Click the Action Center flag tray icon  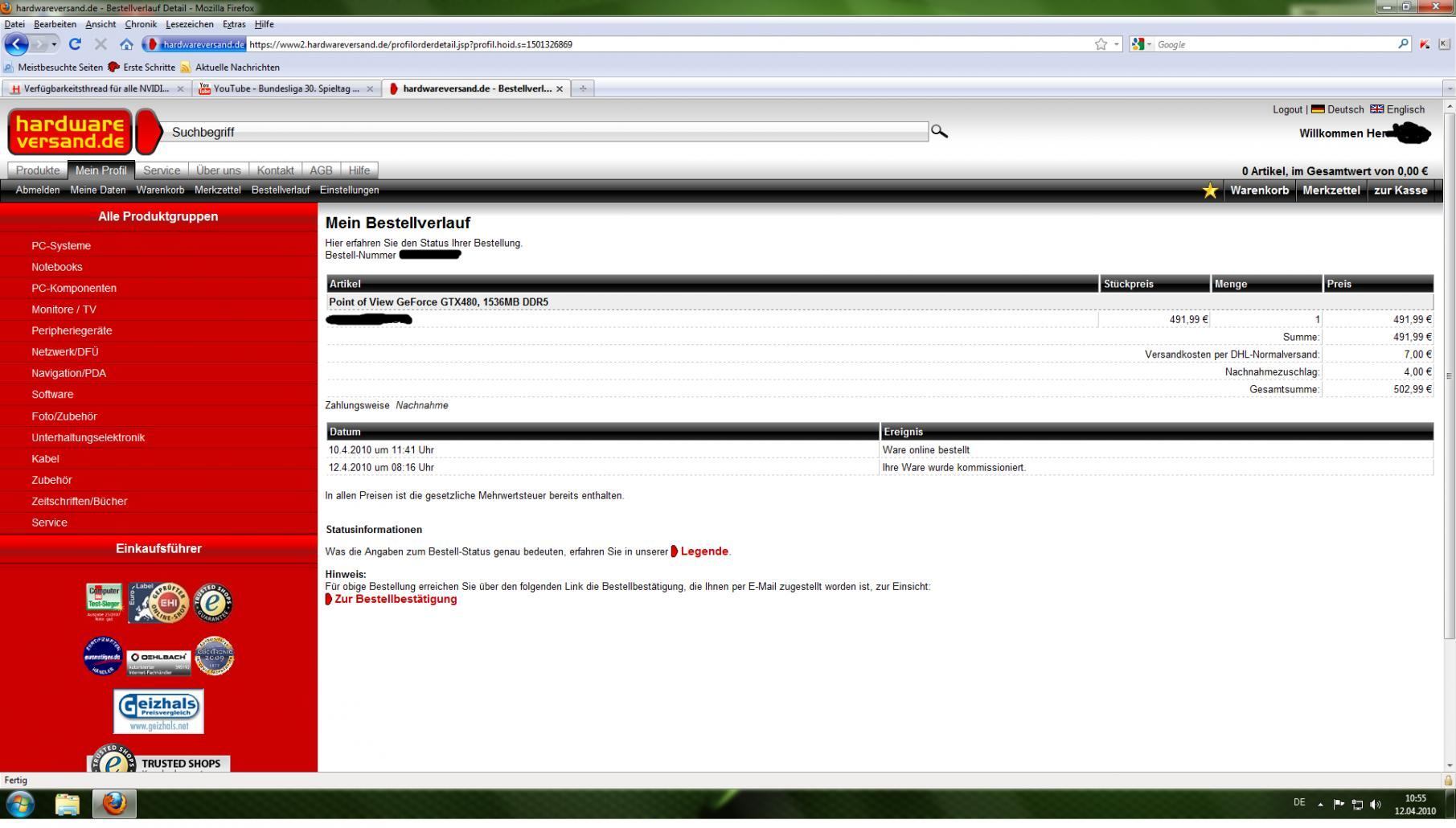1339,804
